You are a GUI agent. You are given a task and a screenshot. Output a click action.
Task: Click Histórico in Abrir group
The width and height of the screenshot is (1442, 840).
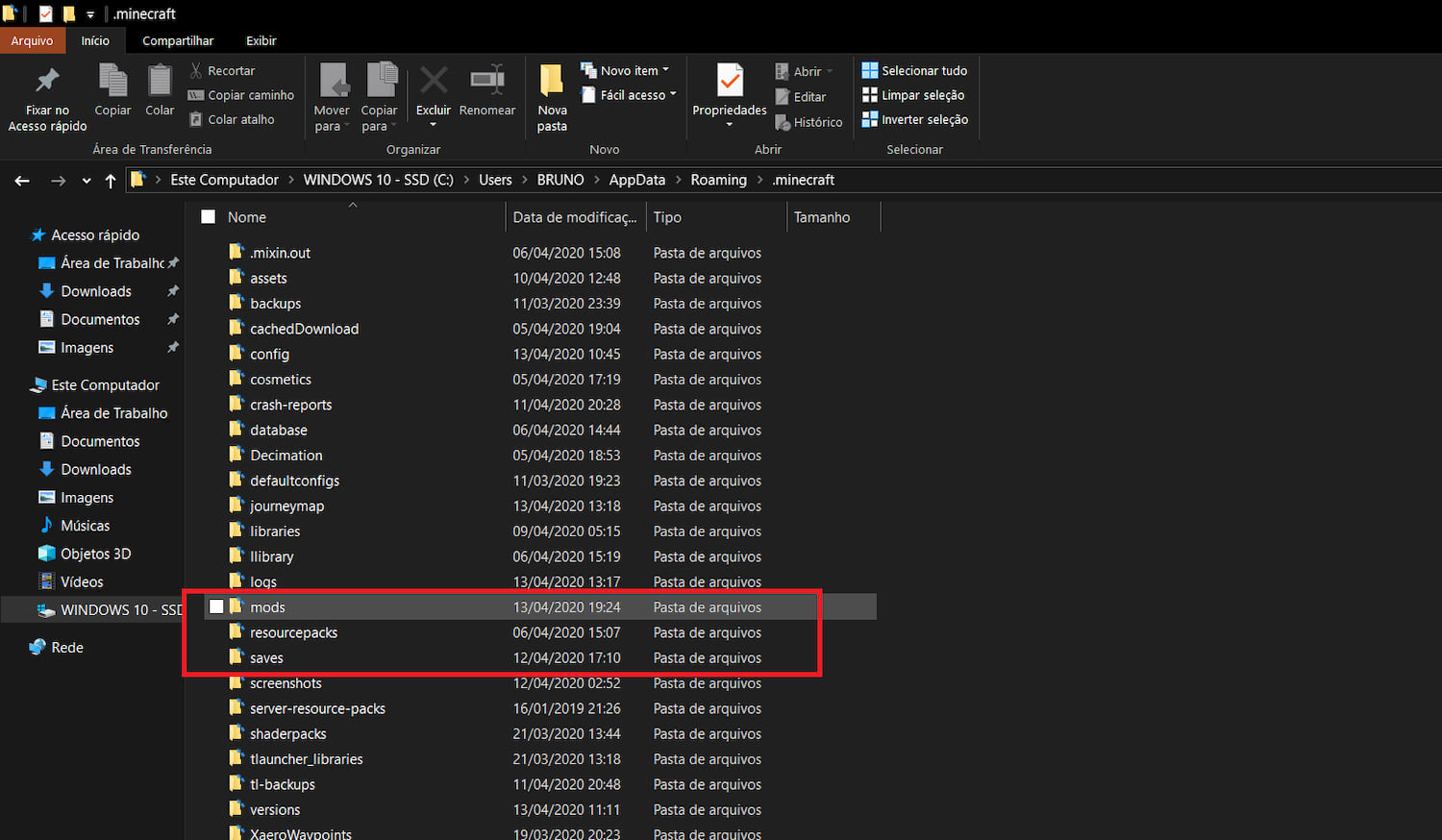[808, 122]
